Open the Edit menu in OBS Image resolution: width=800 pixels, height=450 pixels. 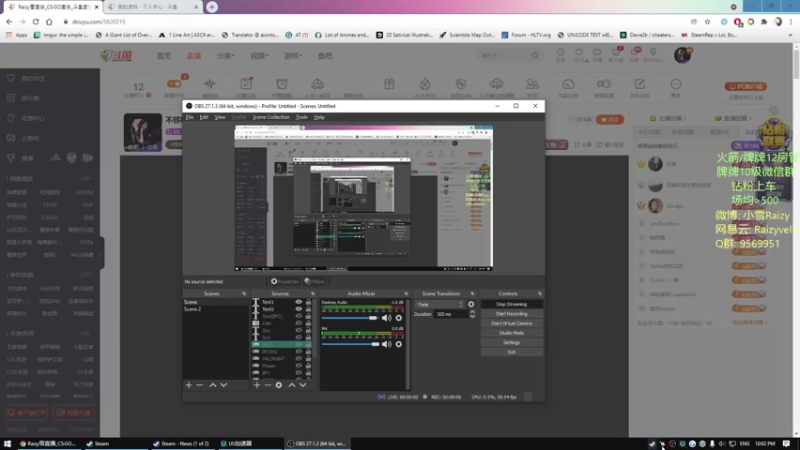204,117
